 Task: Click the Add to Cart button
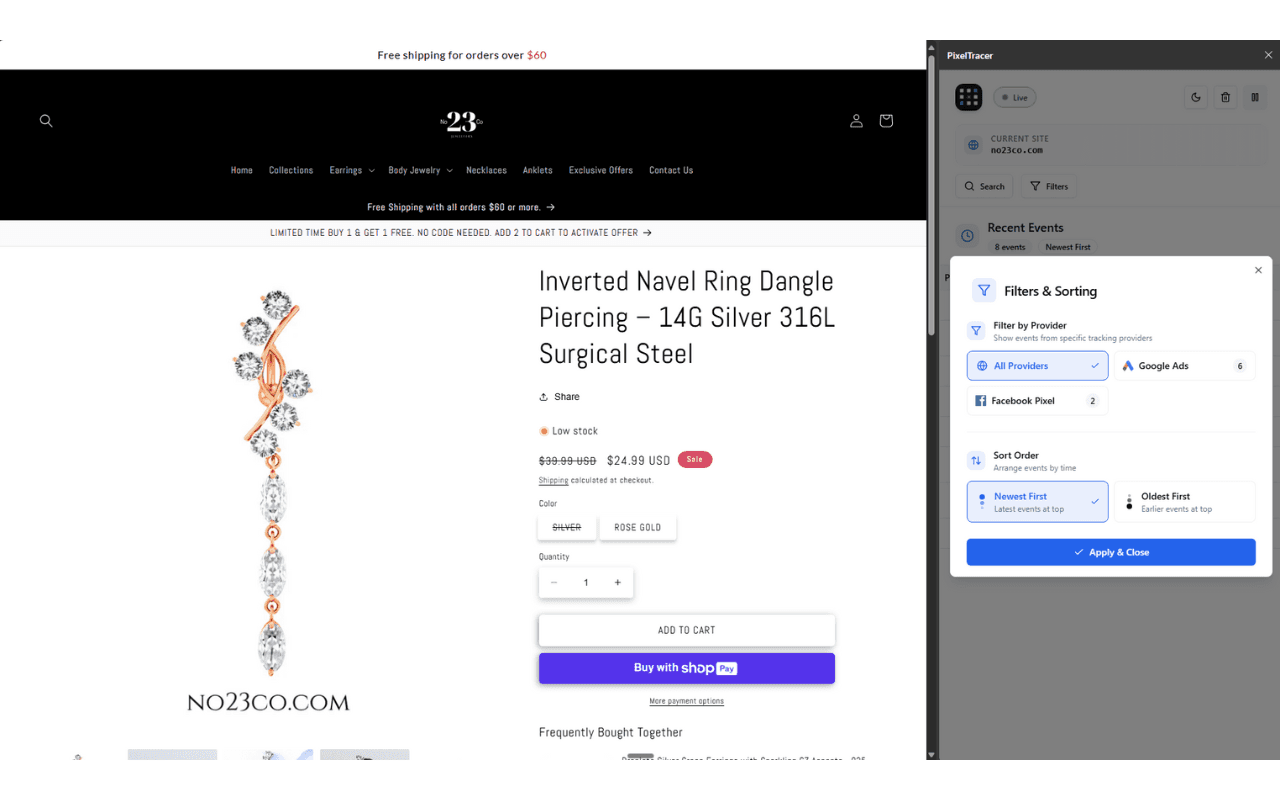686,631
